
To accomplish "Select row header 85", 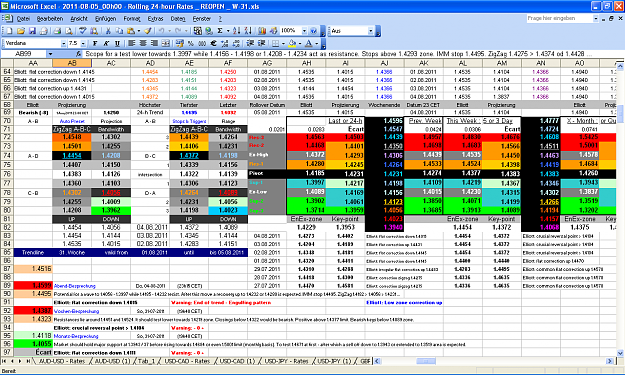I will coord(7,252).
